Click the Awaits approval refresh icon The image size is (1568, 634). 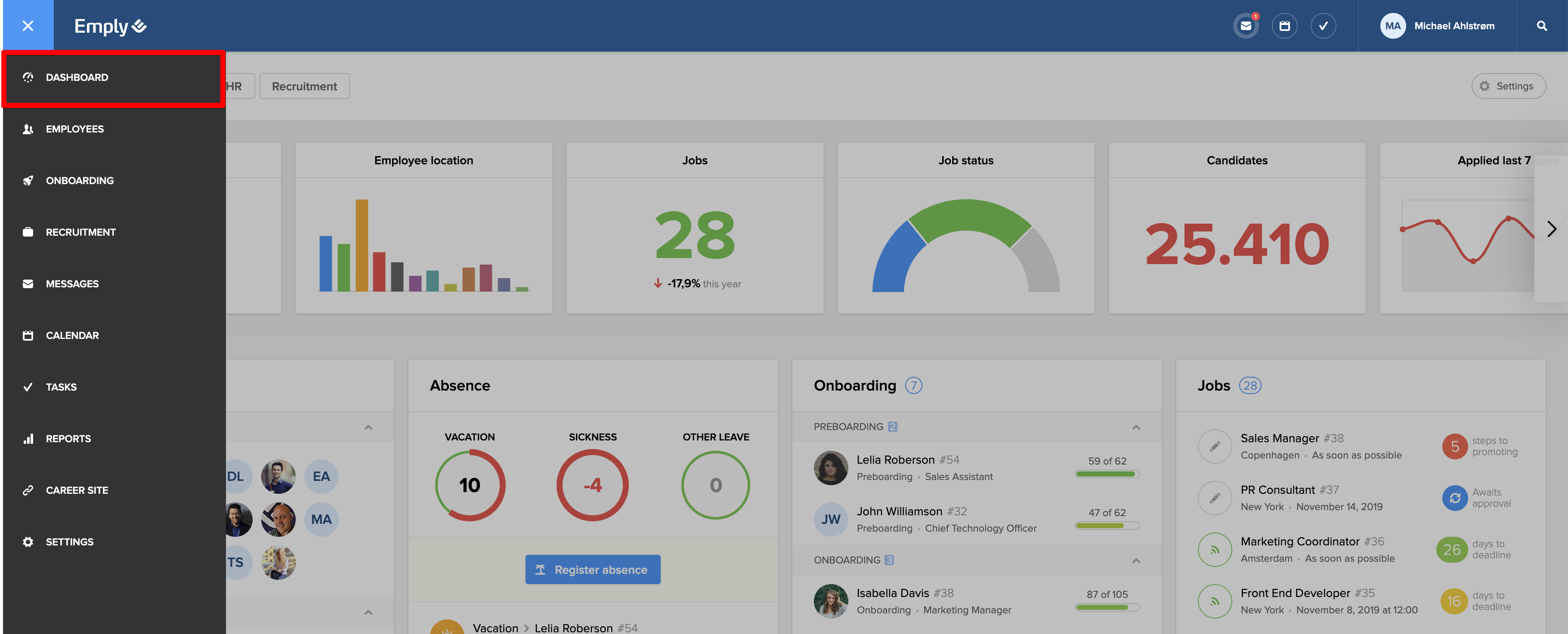click(1455, 499)
